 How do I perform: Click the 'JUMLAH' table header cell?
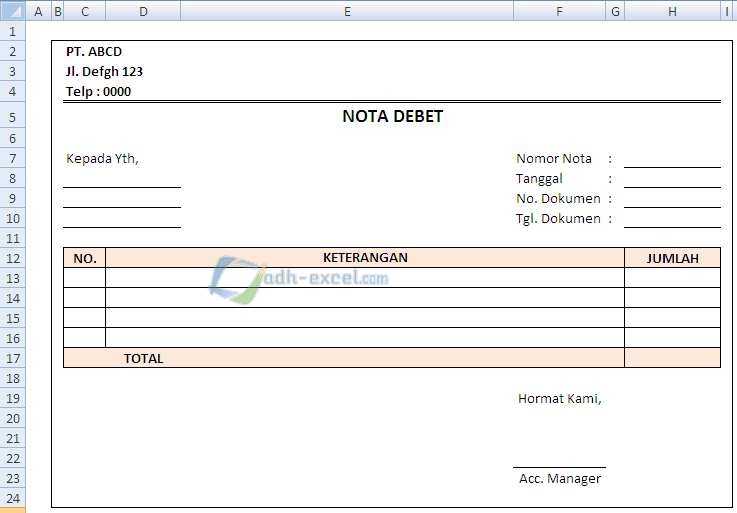point(673,258)
